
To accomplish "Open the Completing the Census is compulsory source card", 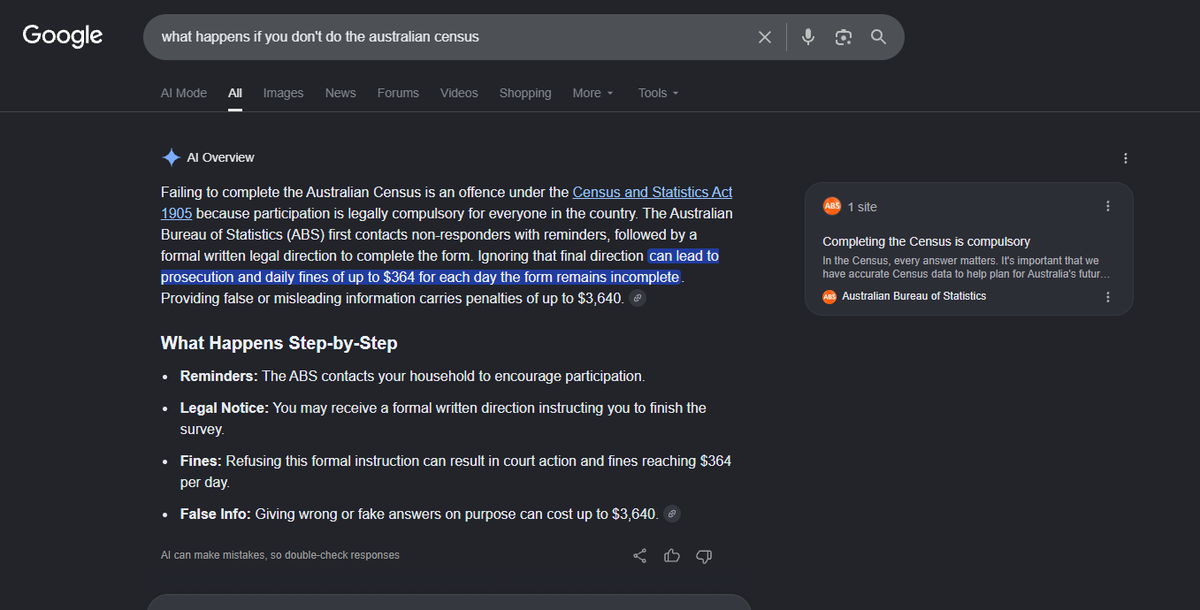I will [x=969, y=249].
